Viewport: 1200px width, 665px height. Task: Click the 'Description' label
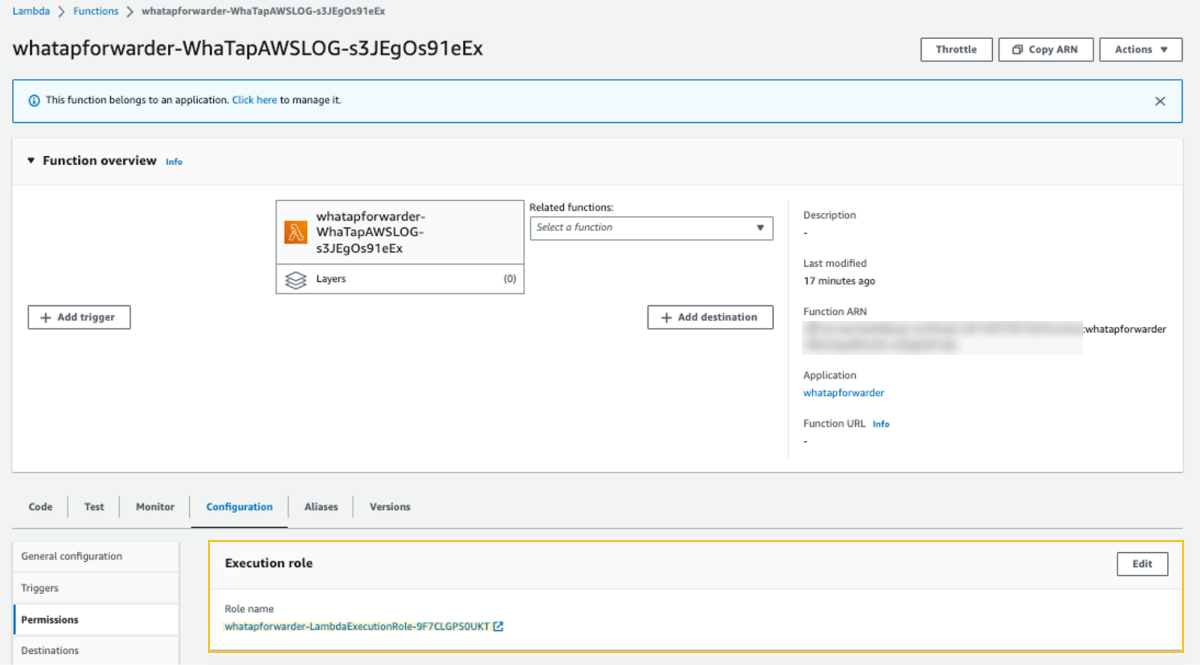click(x=830, y=215)
